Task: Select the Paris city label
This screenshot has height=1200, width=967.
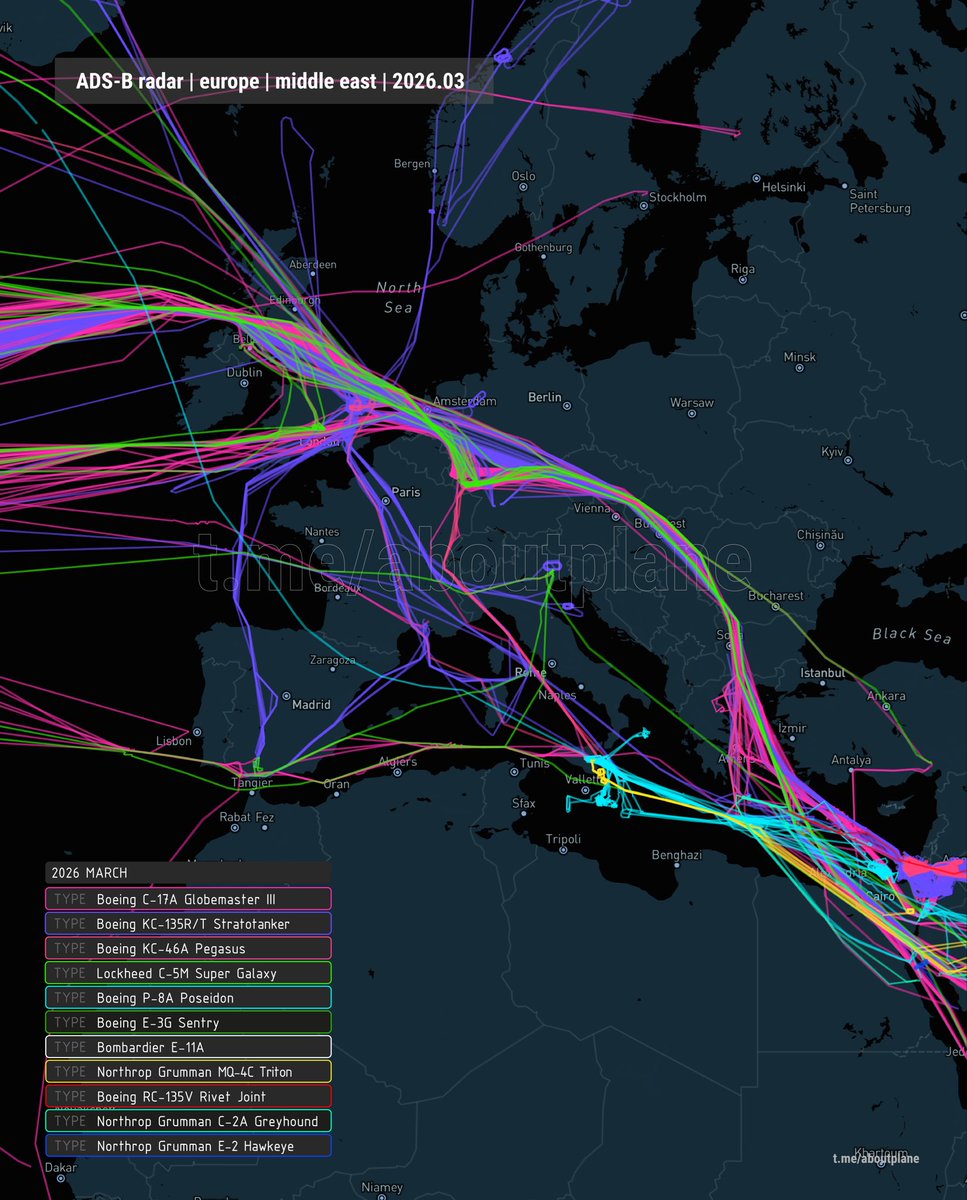Action: (x=406, y=492)
